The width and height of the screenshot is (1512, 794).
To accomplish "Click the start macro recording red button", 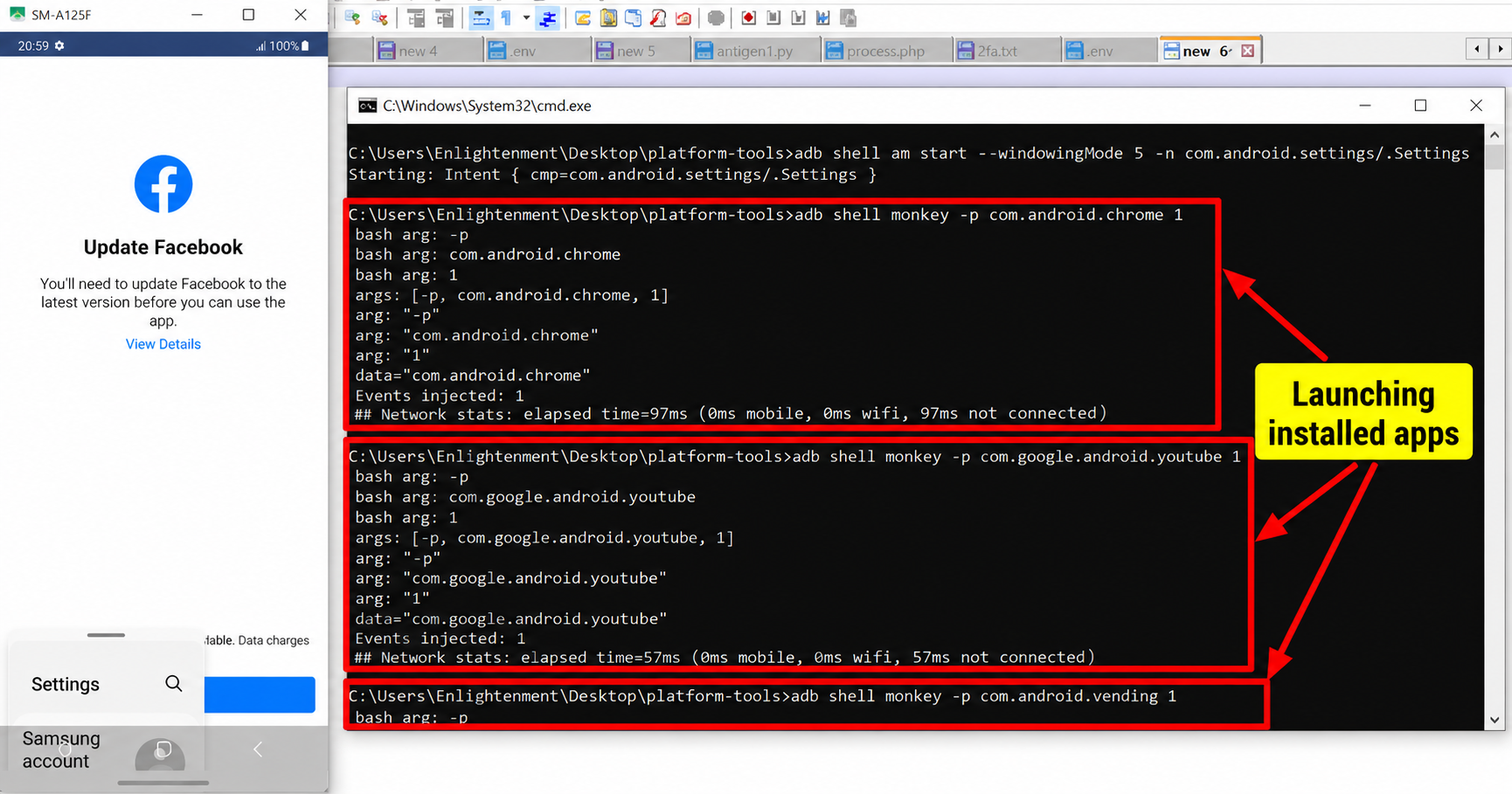I will [x=749, y=18].
